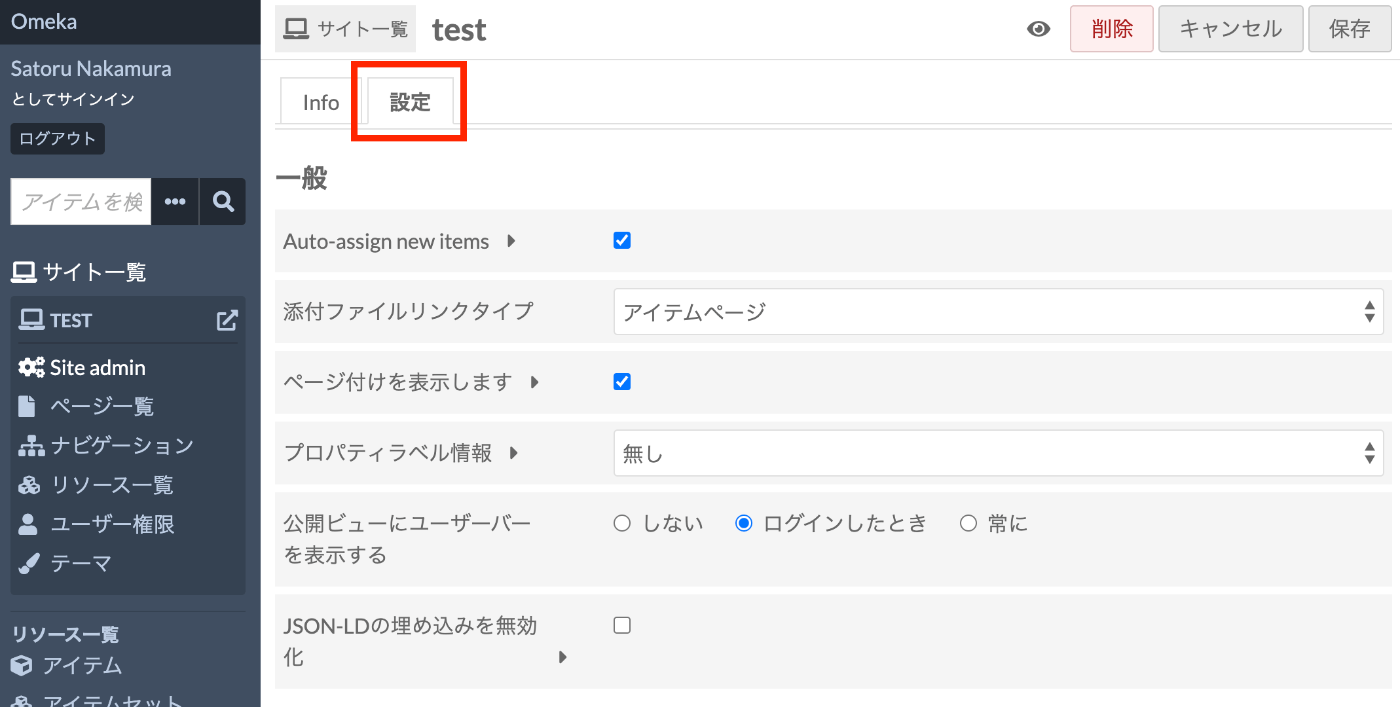Expand プロパティラベル情報 info arrow
This screenshot has width=1400, height=707.
(514, 453)
